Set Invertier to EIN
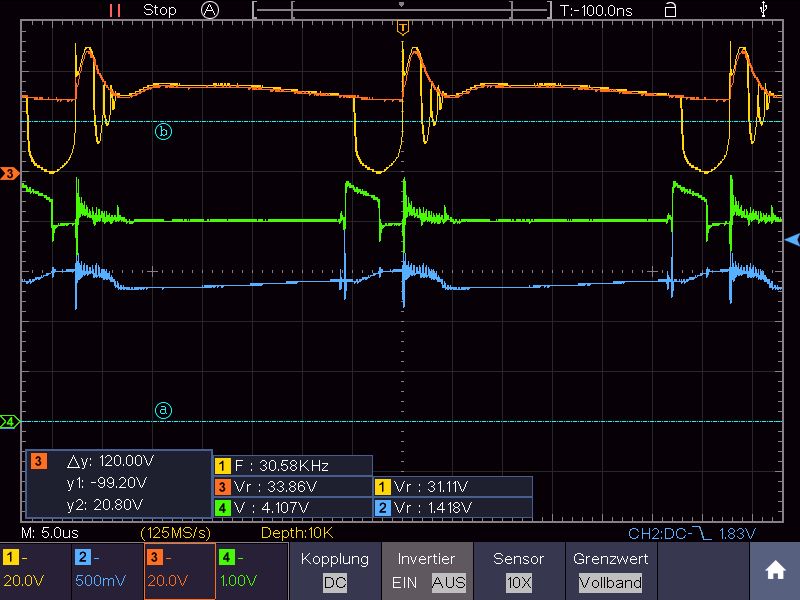This screenshot has height=600, width=800. tap(405, 583)
